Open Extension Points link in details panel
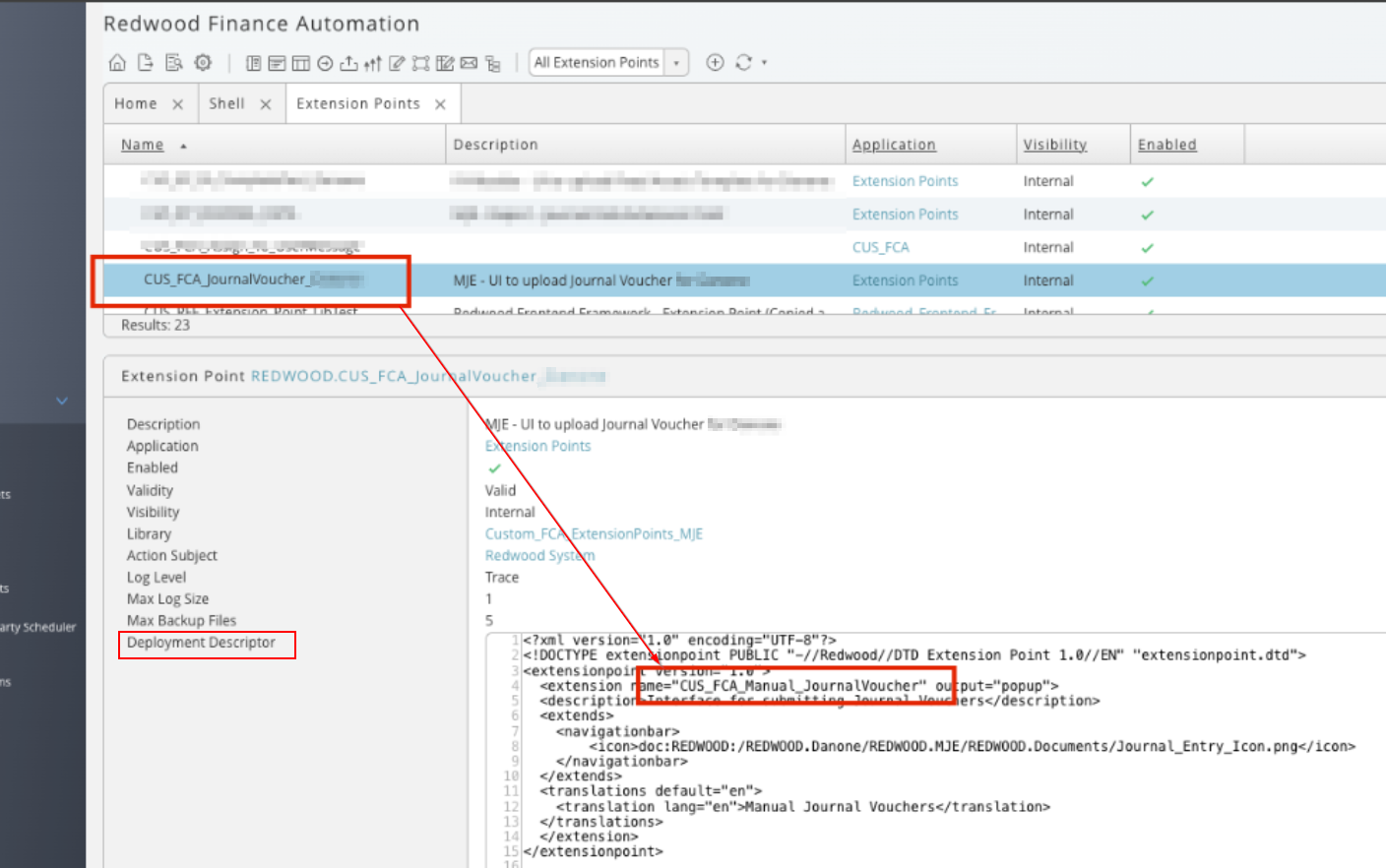Screen dimensions: 1386x868 coord(537,446)
